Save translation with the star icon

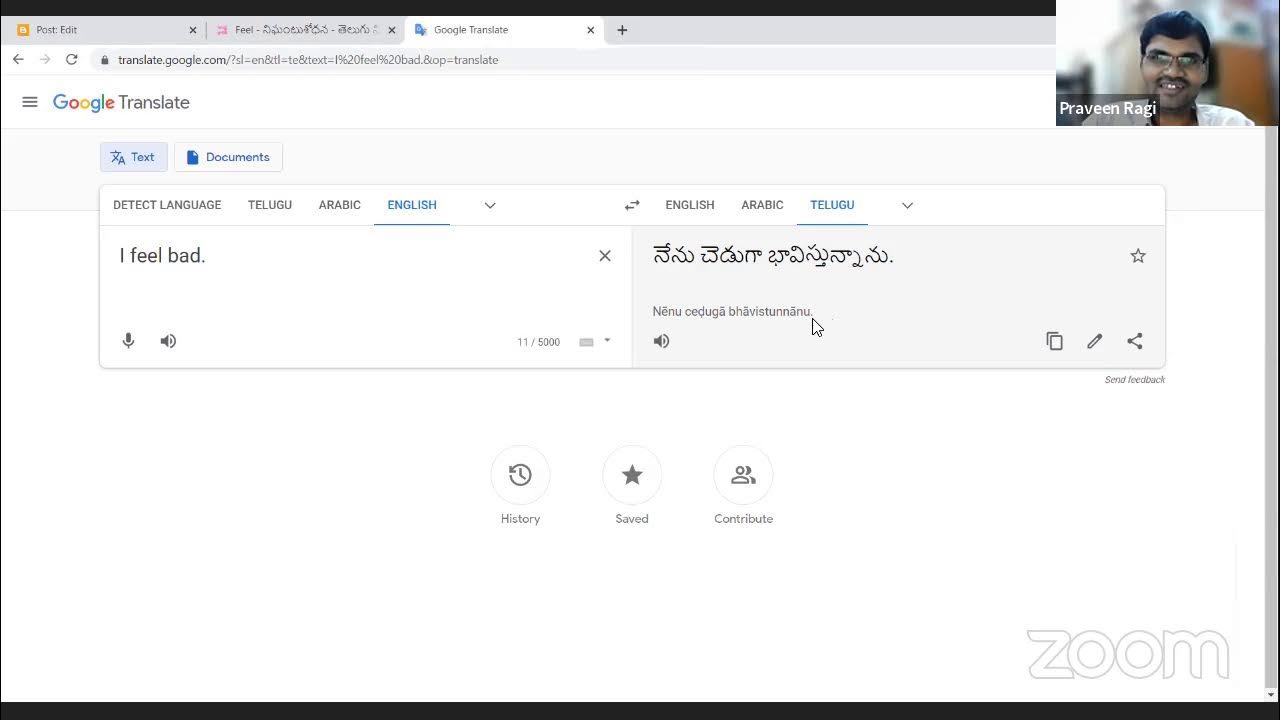(x=1138, y=256)
